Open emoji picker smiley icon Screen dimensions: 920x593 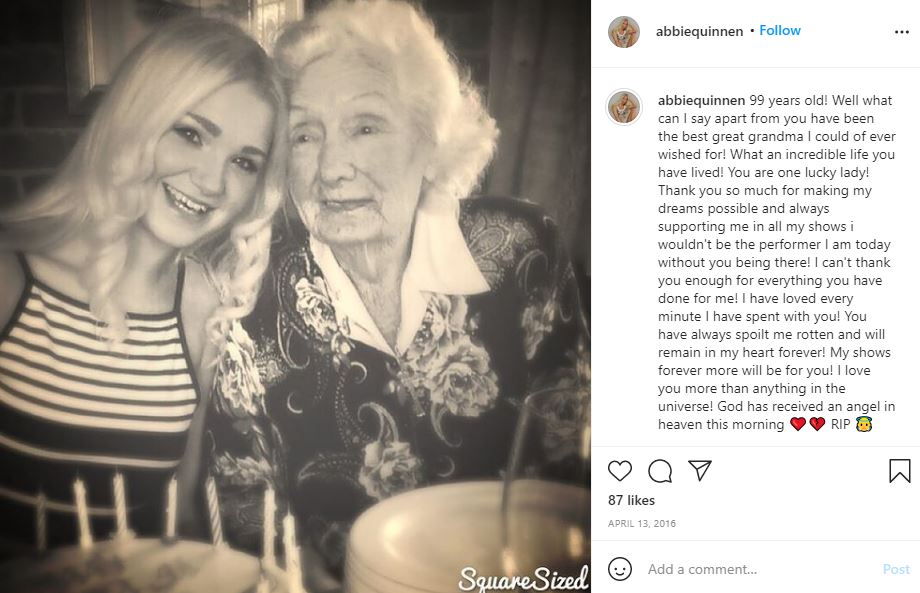pyautogui.click(x=620, y=569)
